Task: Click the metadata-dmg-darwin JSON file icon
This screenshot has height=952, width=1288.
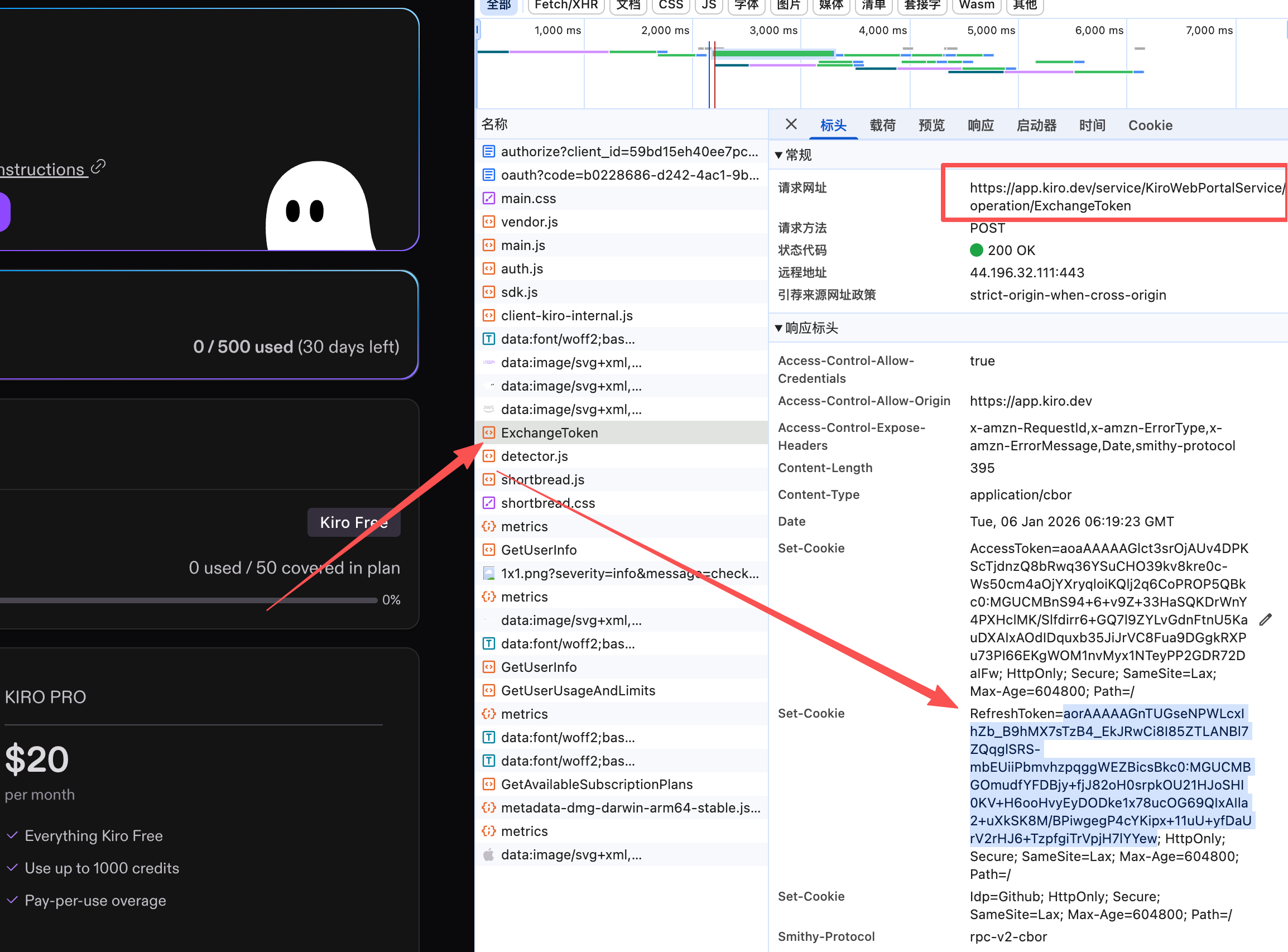Action: 489,808
